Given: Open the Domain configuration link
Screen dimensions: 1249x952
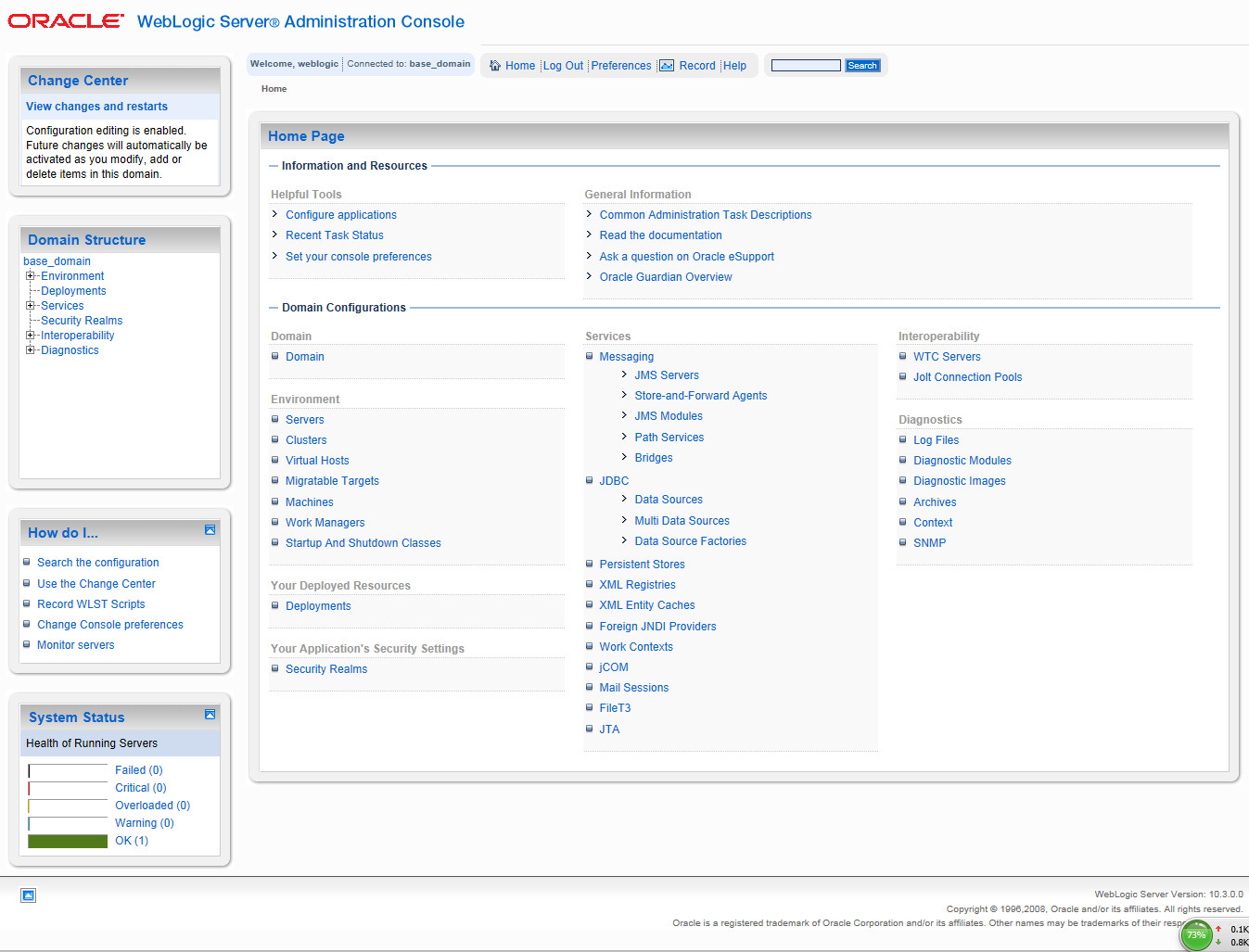Looking at the screenshot, I should click(x=305, y=357).
